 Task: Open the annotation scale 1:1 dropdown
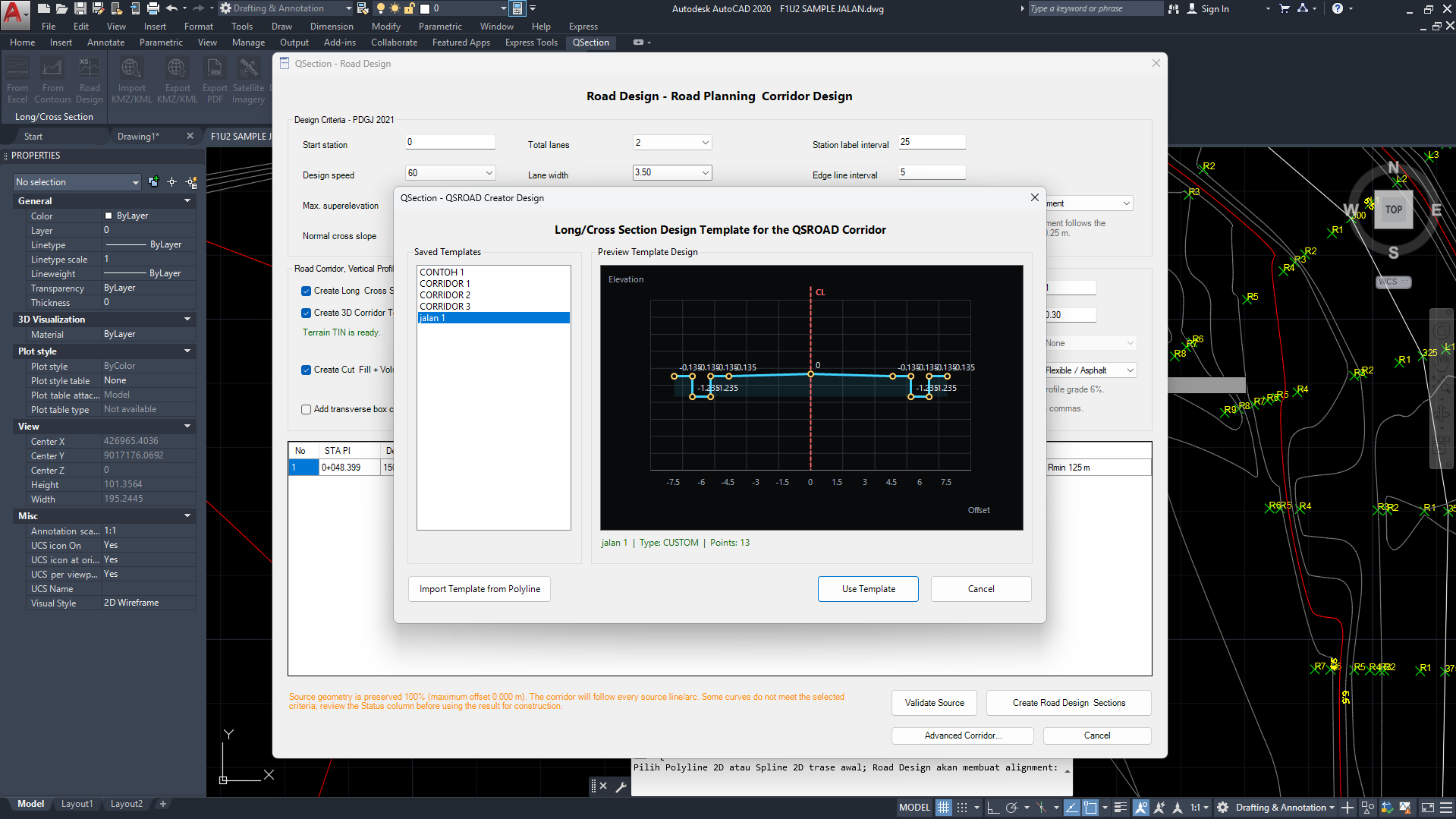[x=1199, y=808]
